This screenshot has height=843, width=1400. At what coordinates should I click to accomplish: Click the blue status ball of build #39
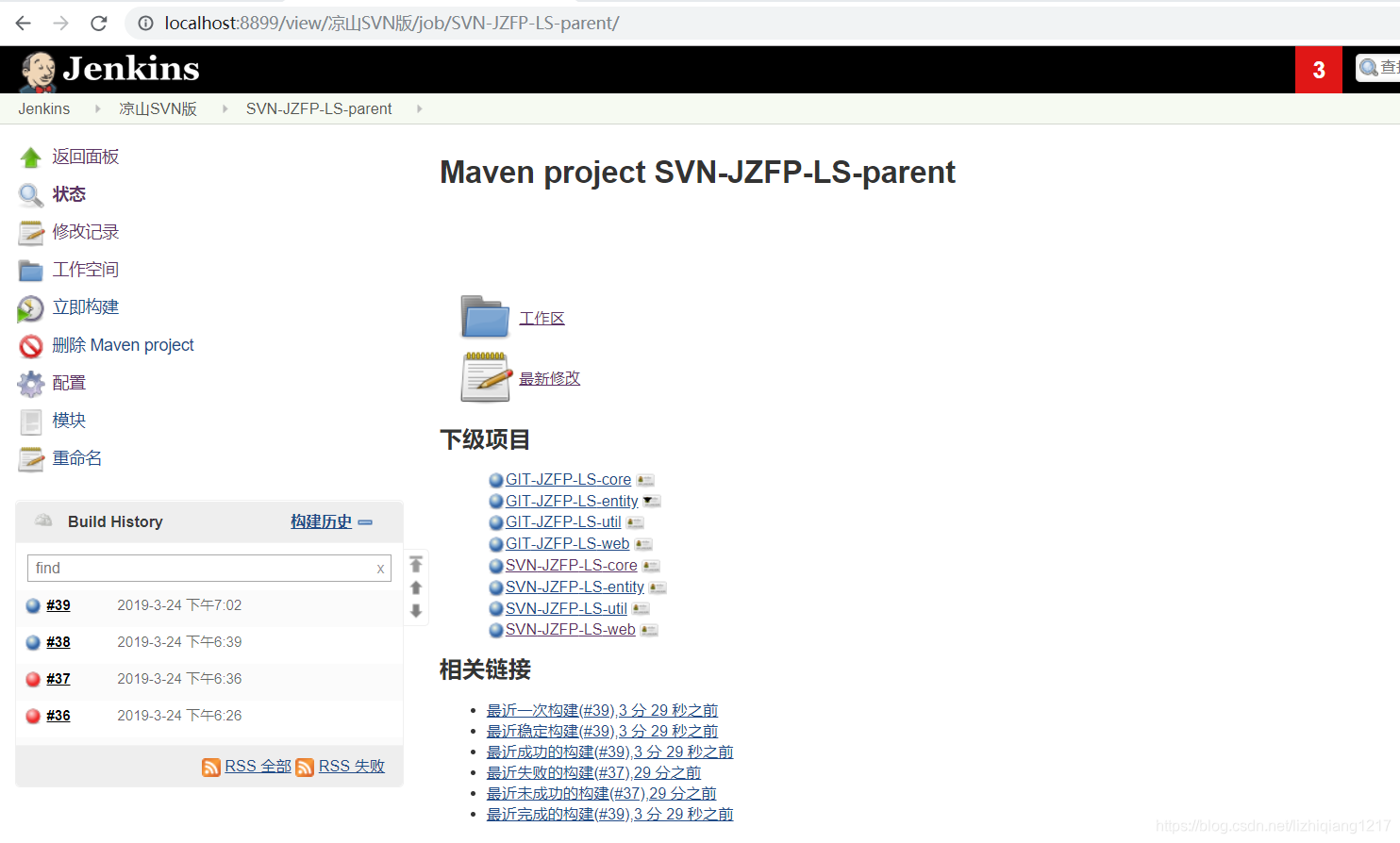tap(33, 605)
